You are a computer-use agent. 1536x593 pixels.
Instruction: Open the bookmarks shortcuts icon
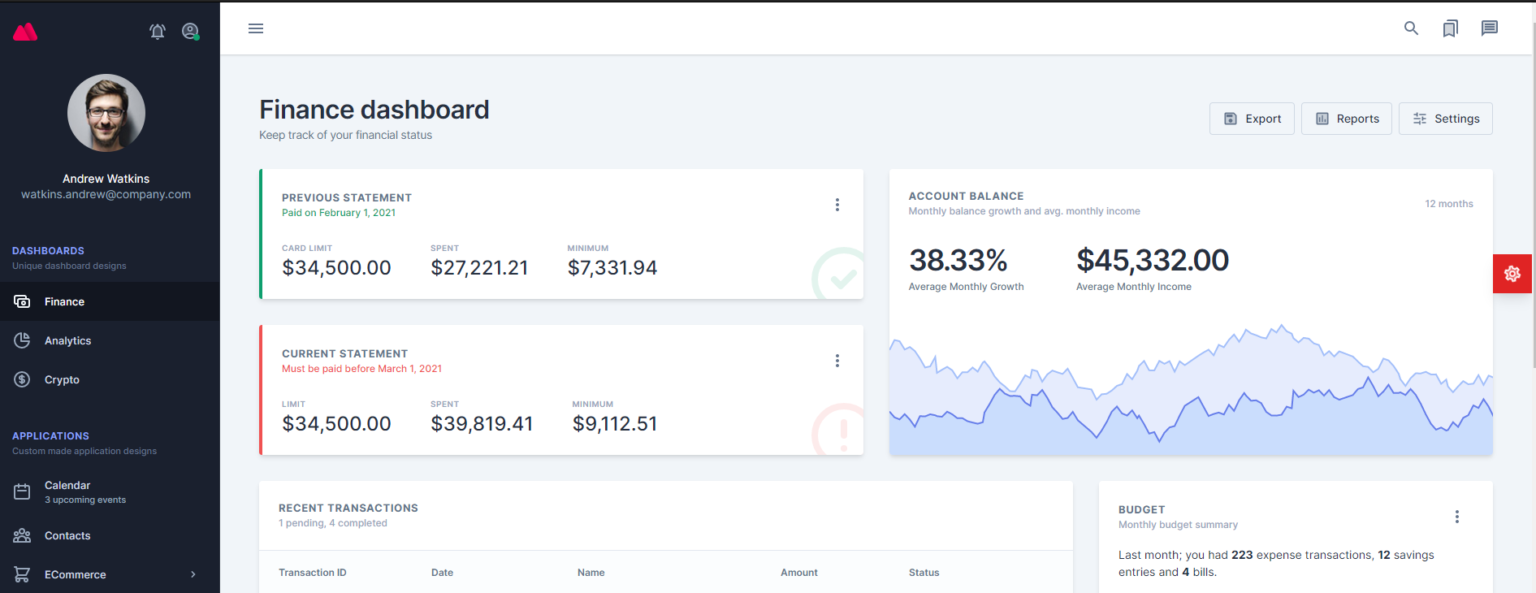1450,28
